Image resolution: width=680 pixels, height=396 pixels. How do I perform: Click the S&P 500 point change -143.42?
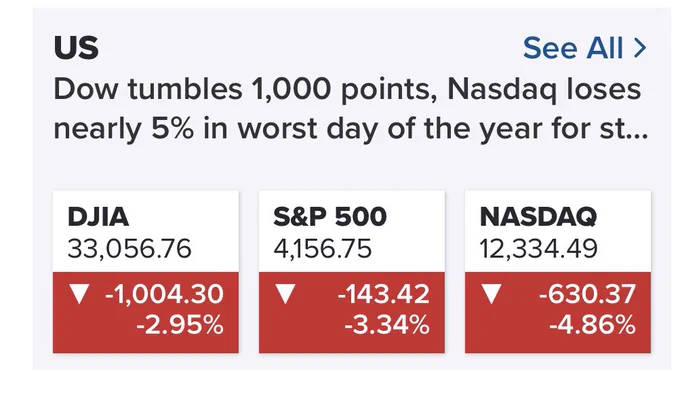tap(383, 294)
